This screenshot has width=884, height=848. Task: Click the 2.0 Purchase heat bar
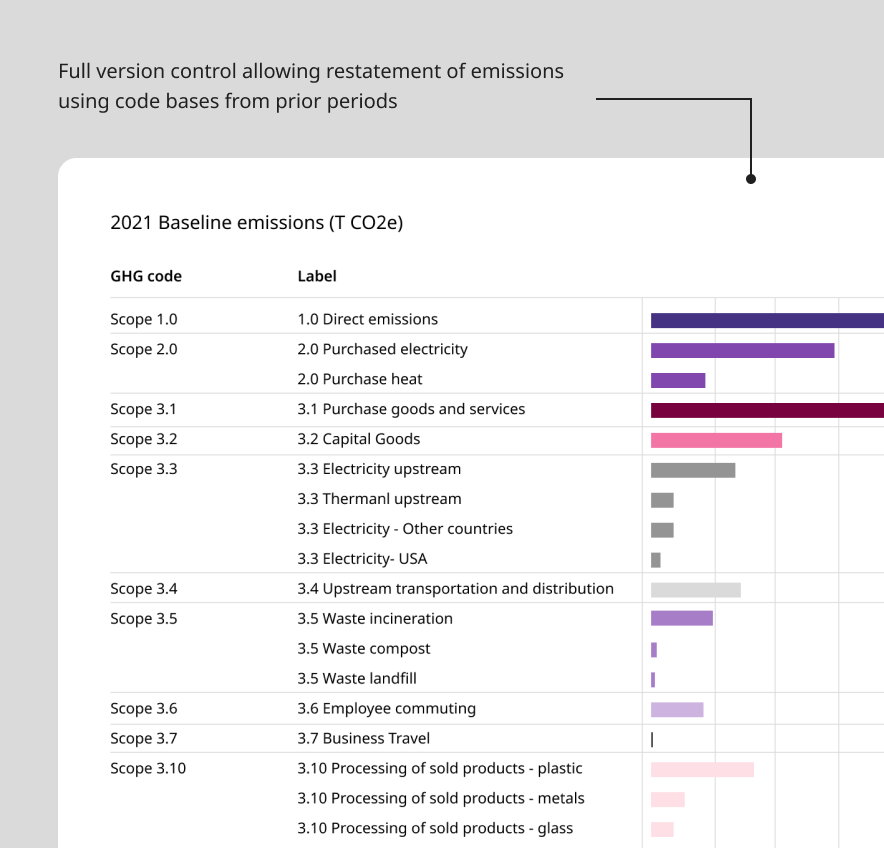(x=678, y=380)
